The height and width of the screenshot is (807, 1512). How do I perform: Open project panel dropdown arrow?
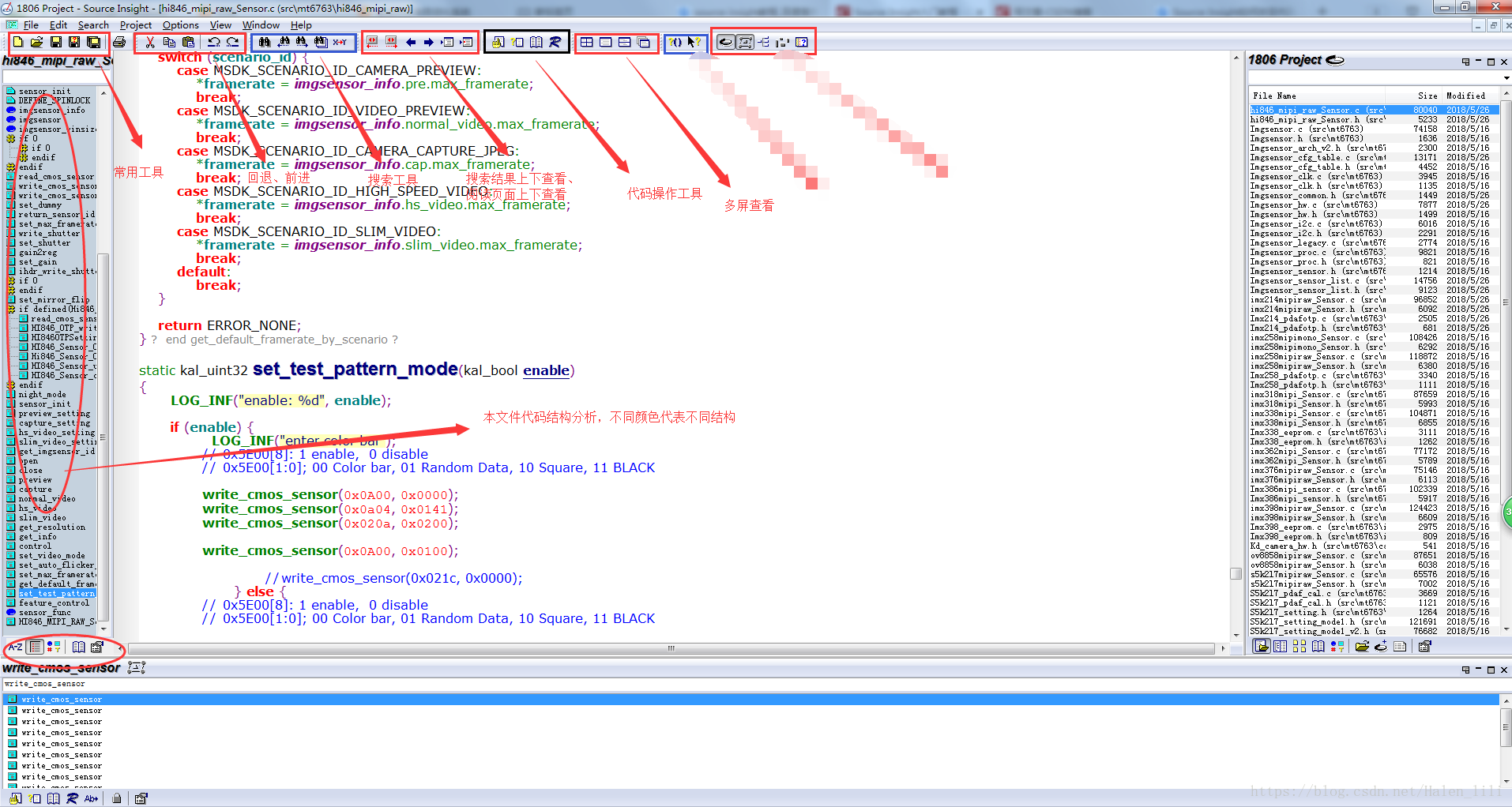coord(1506,78)
